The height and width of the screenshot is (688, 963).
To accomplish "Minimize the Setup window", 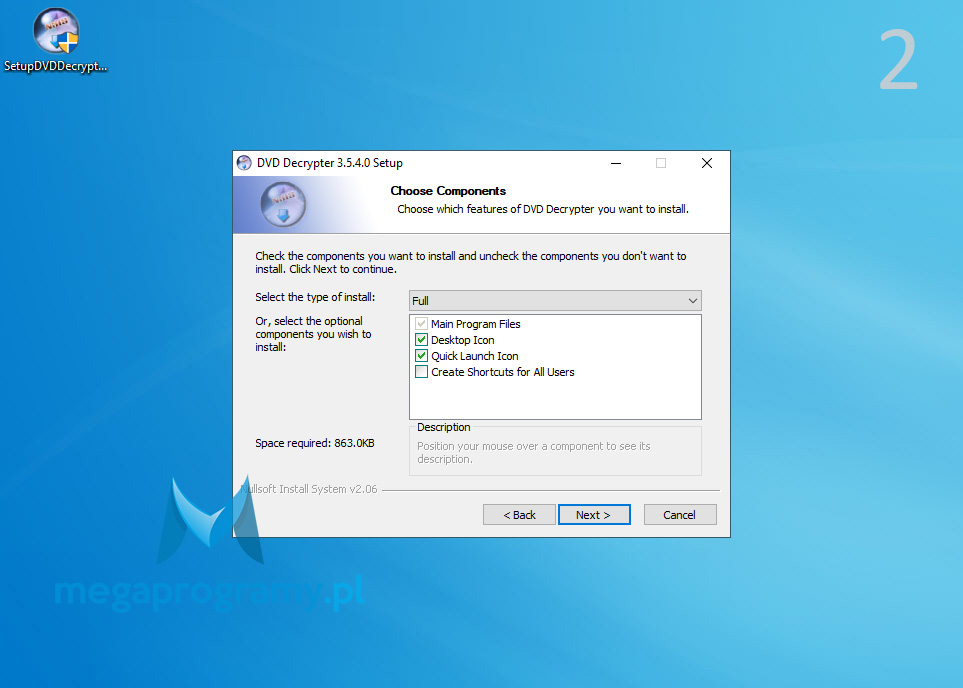I will coord(616,163).
